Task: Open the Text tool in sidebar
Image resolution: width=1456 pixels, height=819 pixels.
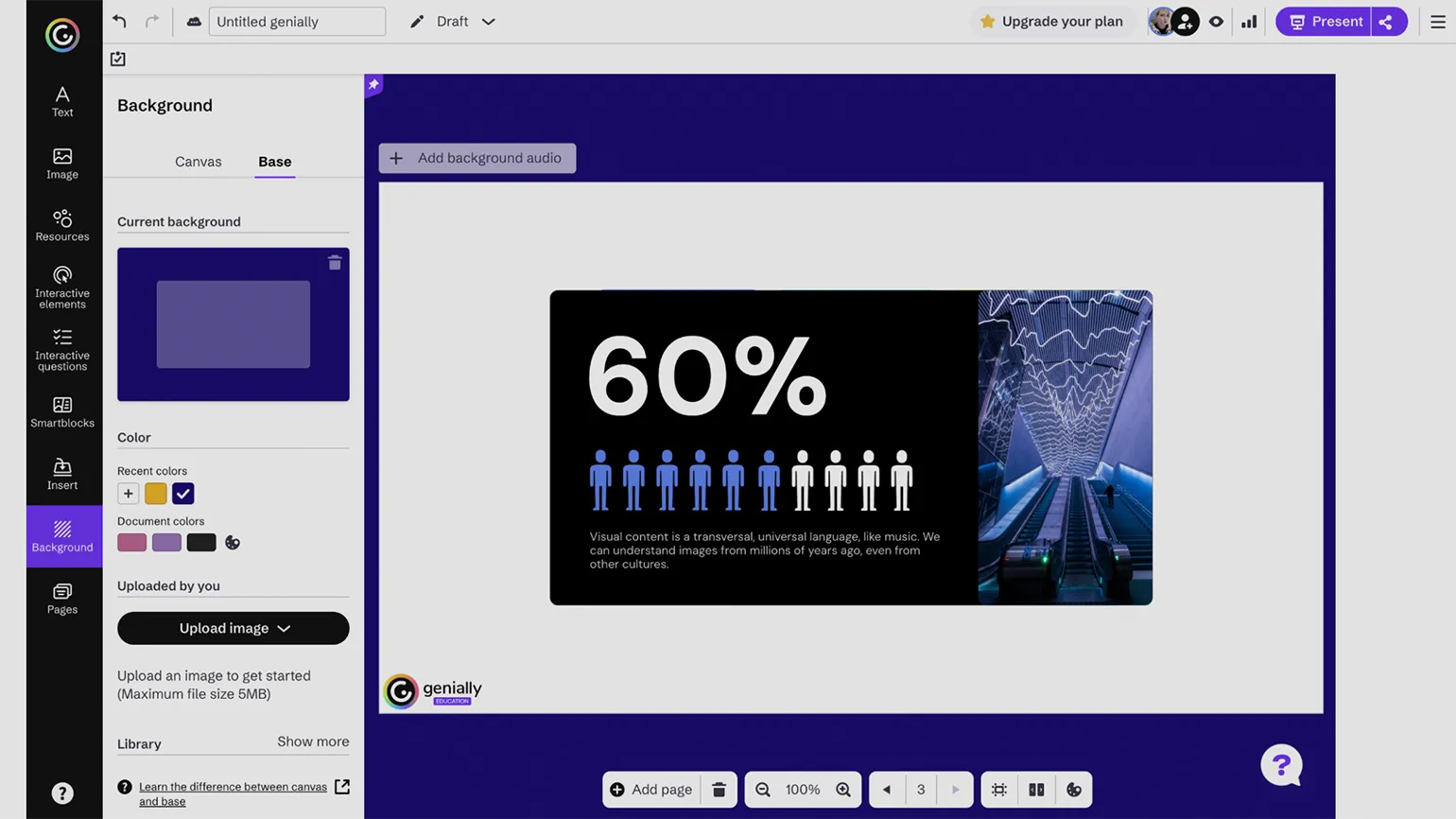Action: click(62, 101)
